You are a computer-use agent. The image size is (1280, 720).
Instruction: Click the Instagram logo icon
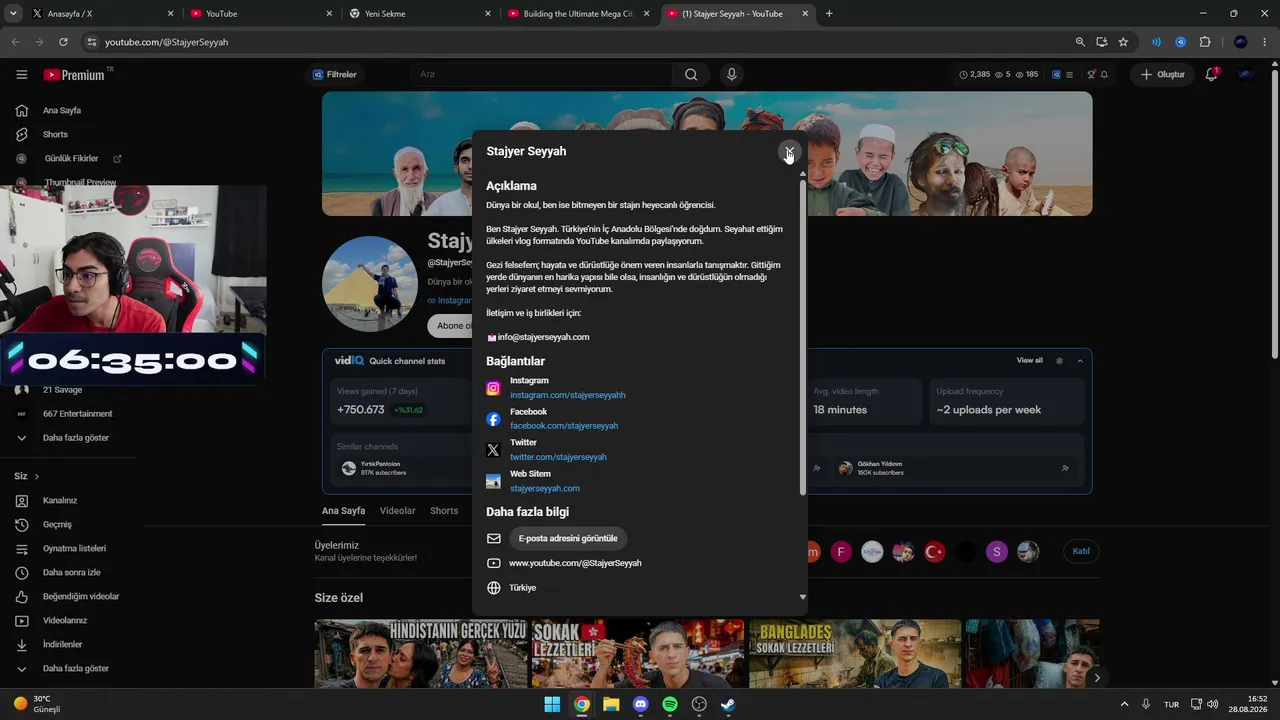[x=493, y=388]
